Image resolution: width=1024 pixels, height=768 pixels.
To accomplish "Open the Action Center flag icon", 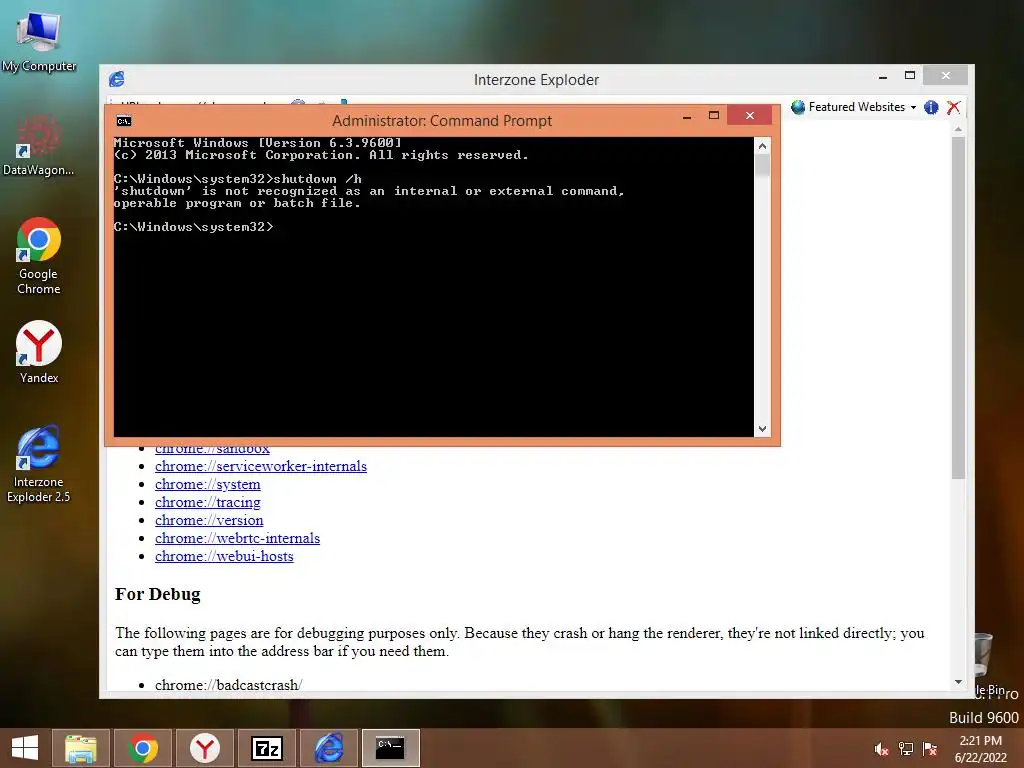I will click(930, 749).
